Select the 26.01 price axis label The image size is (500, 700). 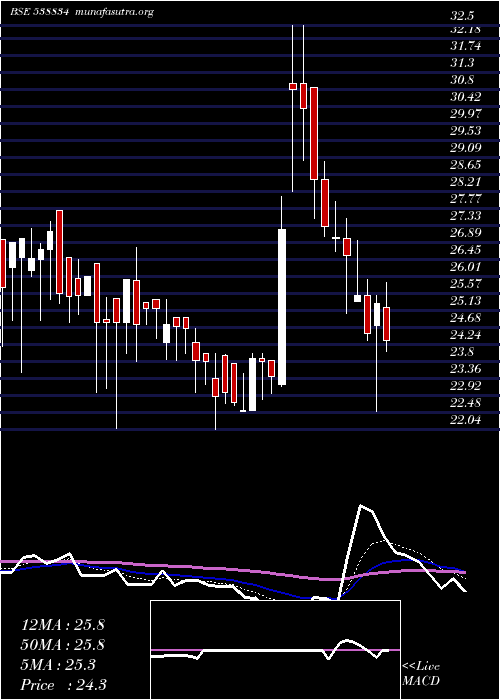(465, 267)
